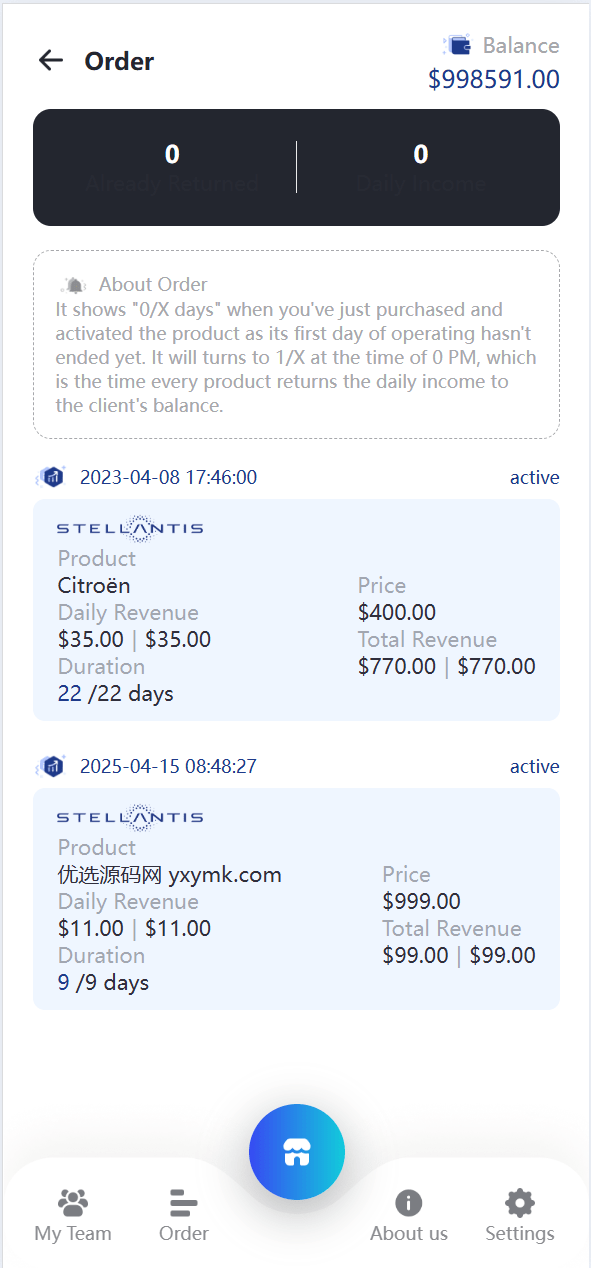
Task: Open the About us info icon
Action: coord(409,1202)
